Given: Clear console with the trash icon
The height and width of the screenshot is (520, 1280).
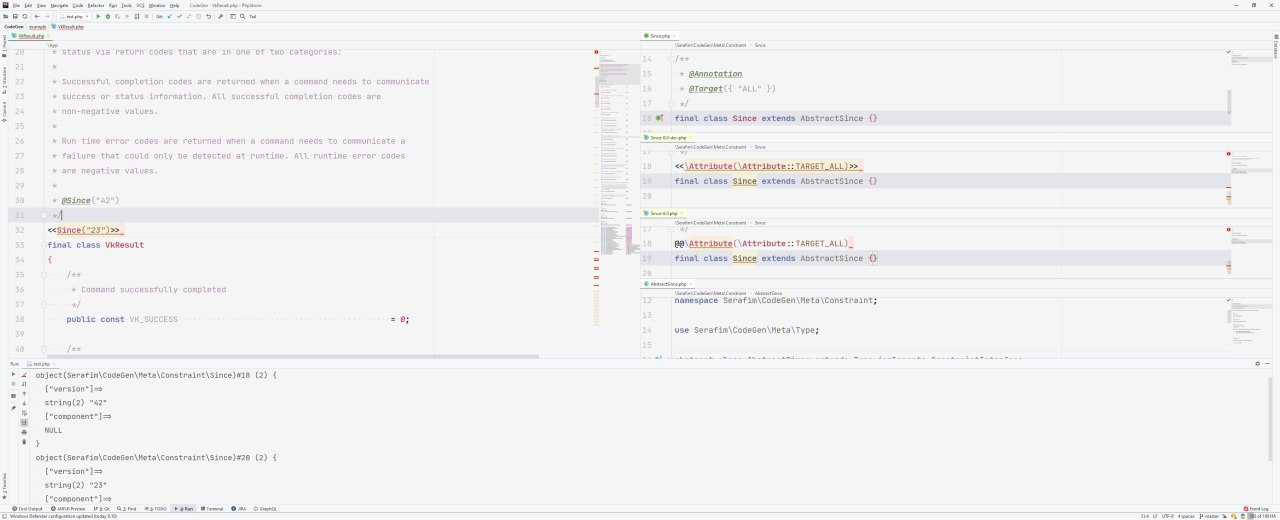Looking at the screenshot, I should pyautogui.click(x=24, y=441).
